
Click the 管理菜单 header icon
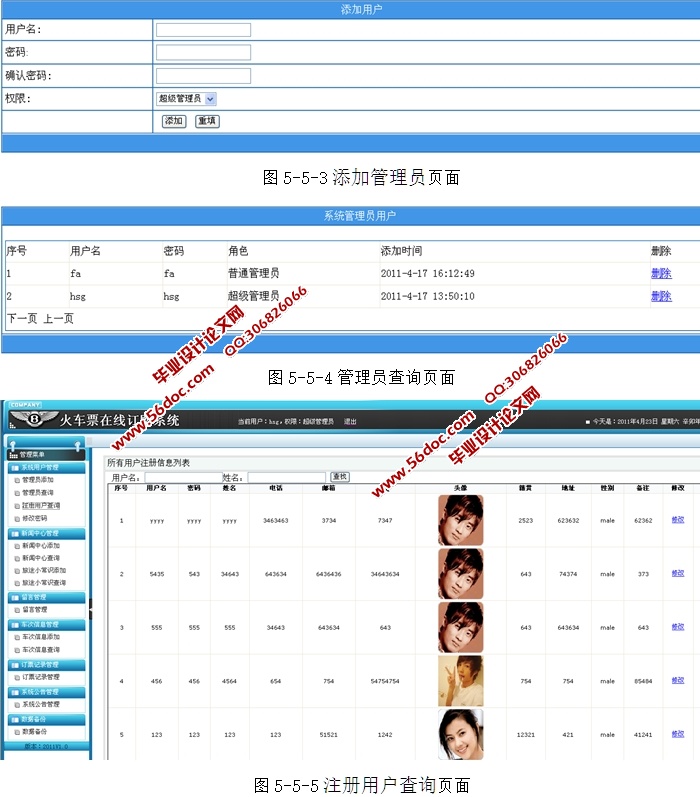click(14, 455)
